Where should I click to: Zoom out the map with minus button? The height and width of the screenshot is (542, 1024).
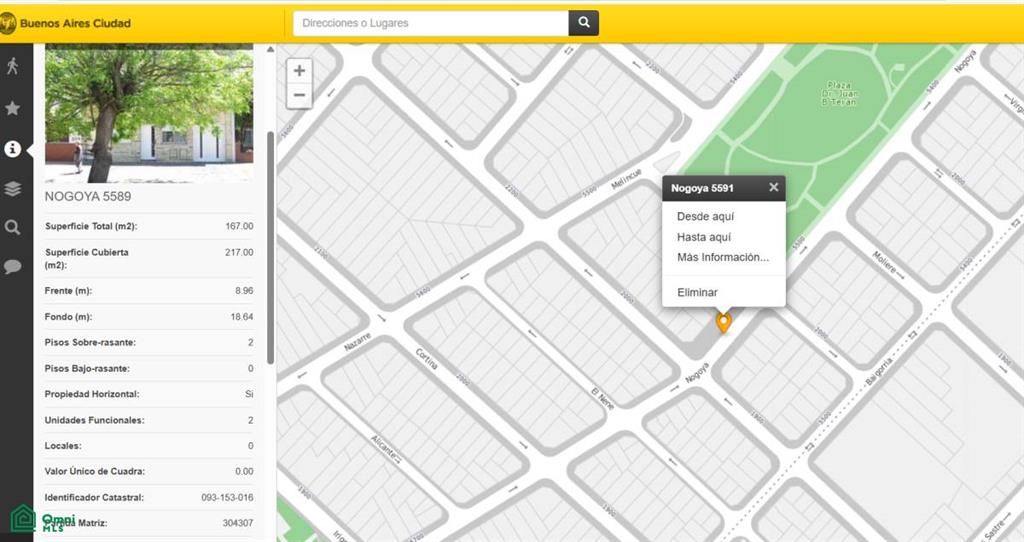[299, 95]
